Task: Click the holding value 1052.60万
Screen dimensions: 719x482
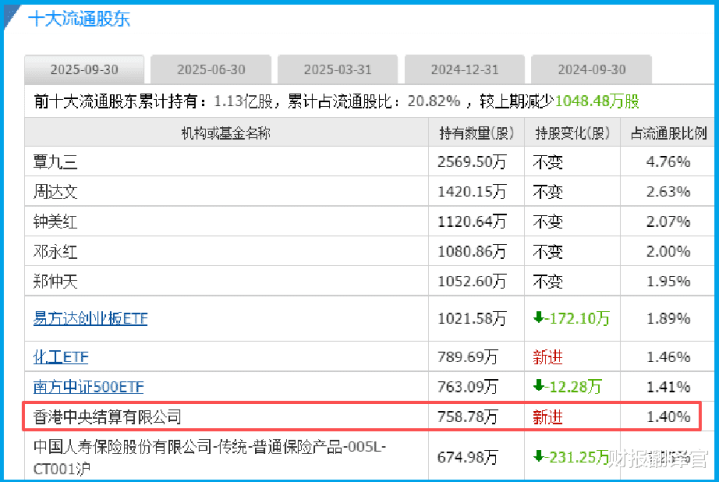Action: [472, 281]
